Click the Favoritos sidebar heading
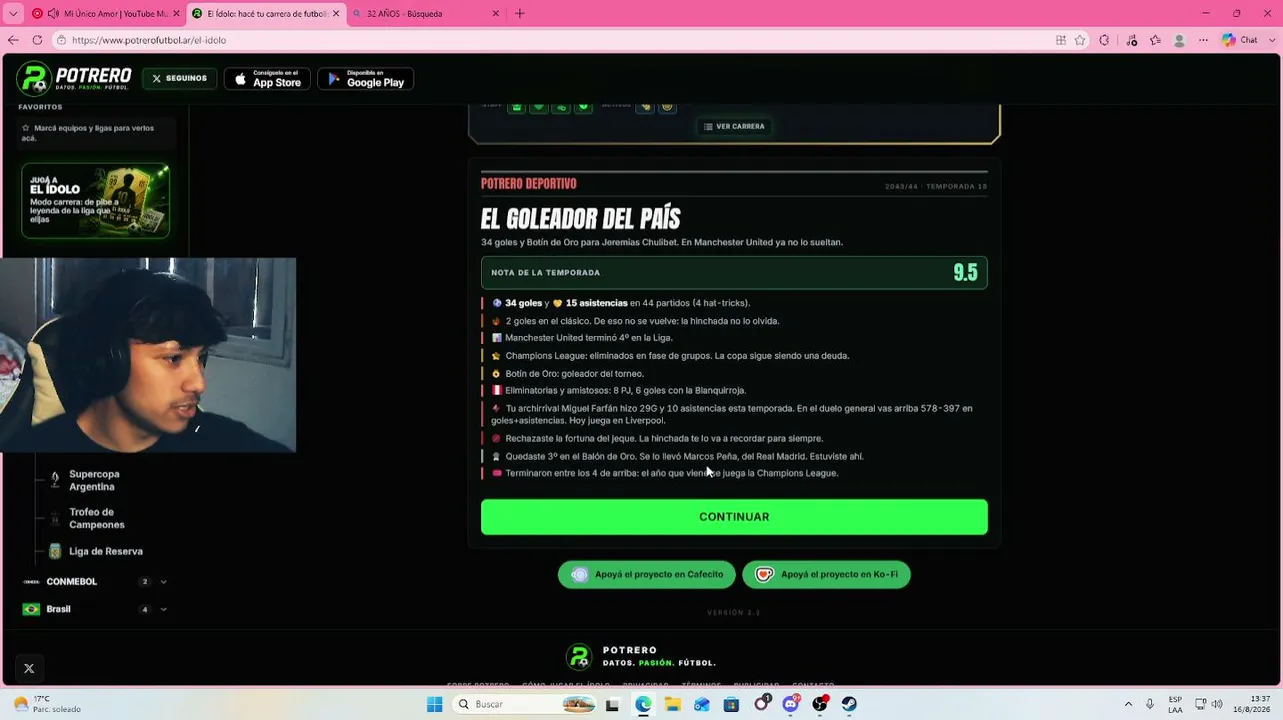Image resolution: width=1283 pixels, height=720 pixels. pos(40,107)
